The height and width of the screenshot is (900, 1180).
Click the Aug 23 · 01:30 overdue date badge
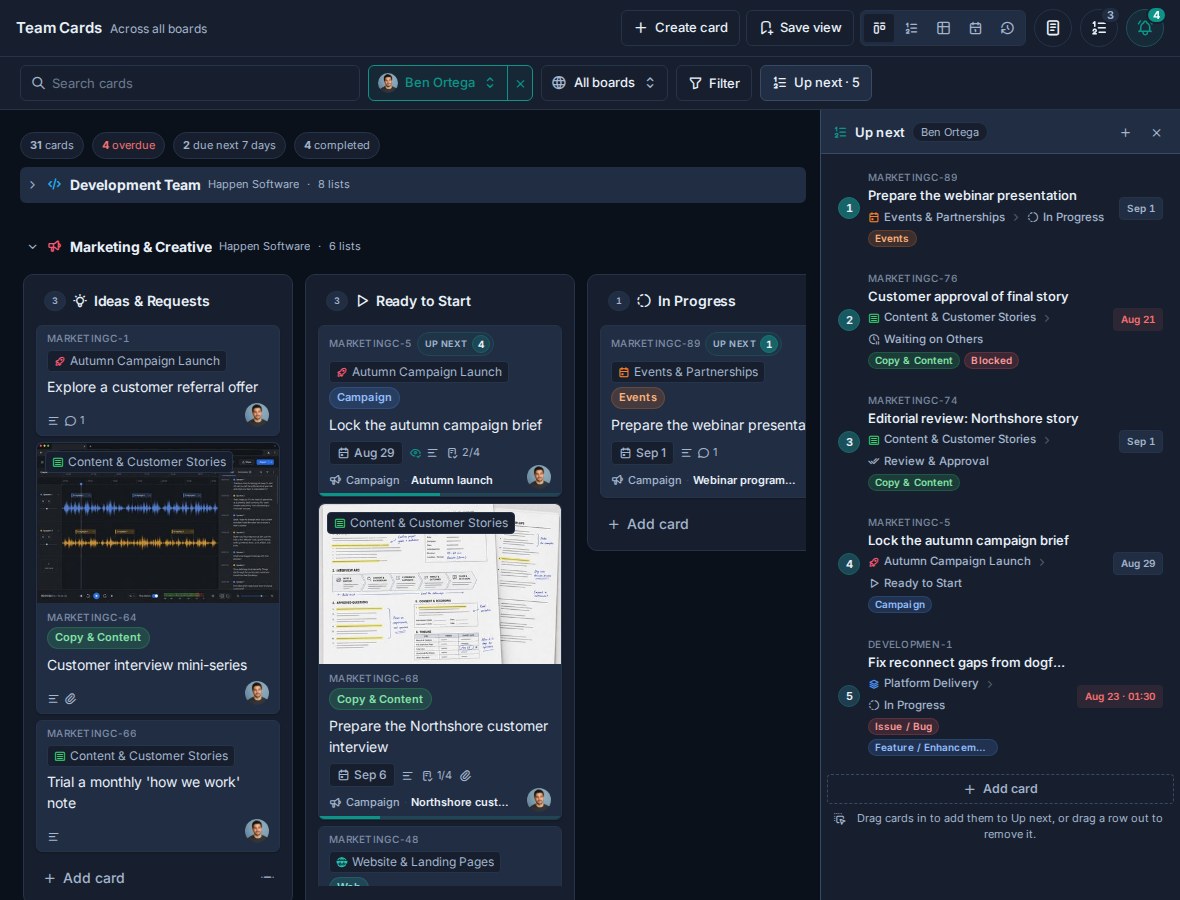(x=1120, y=697)
